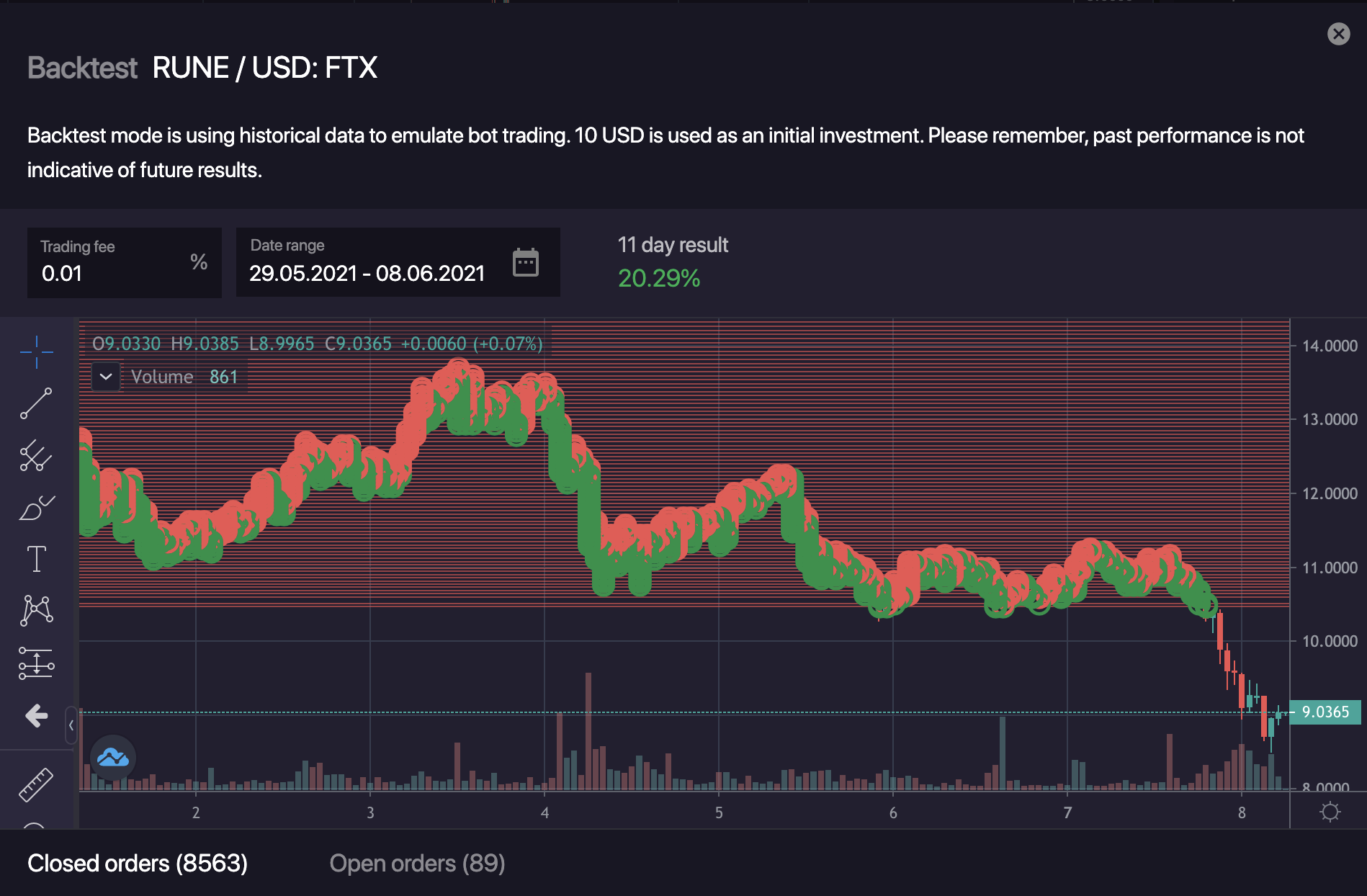This screenshot has height=896, width=1367.
Task: Click the left arrow icons tool
Action: [x=36, y=715]
